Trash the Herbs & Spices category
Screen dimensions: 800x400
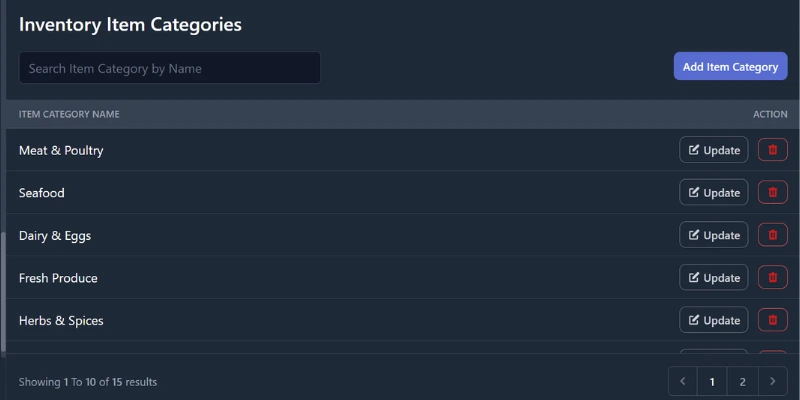pyautogui.click(x=772, y=320)
